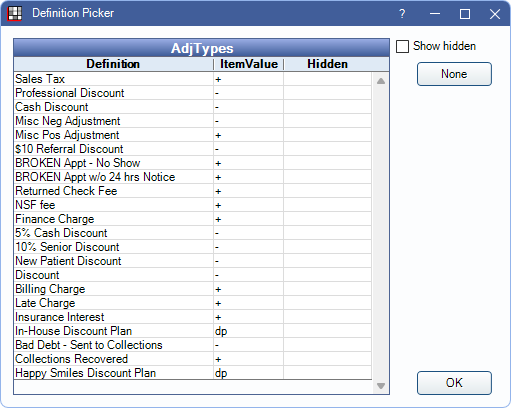Image resolution: width=511 pixels, height=408 pixels.
Task: Click the help question mark icon
Action: click(x=402, y=14)
